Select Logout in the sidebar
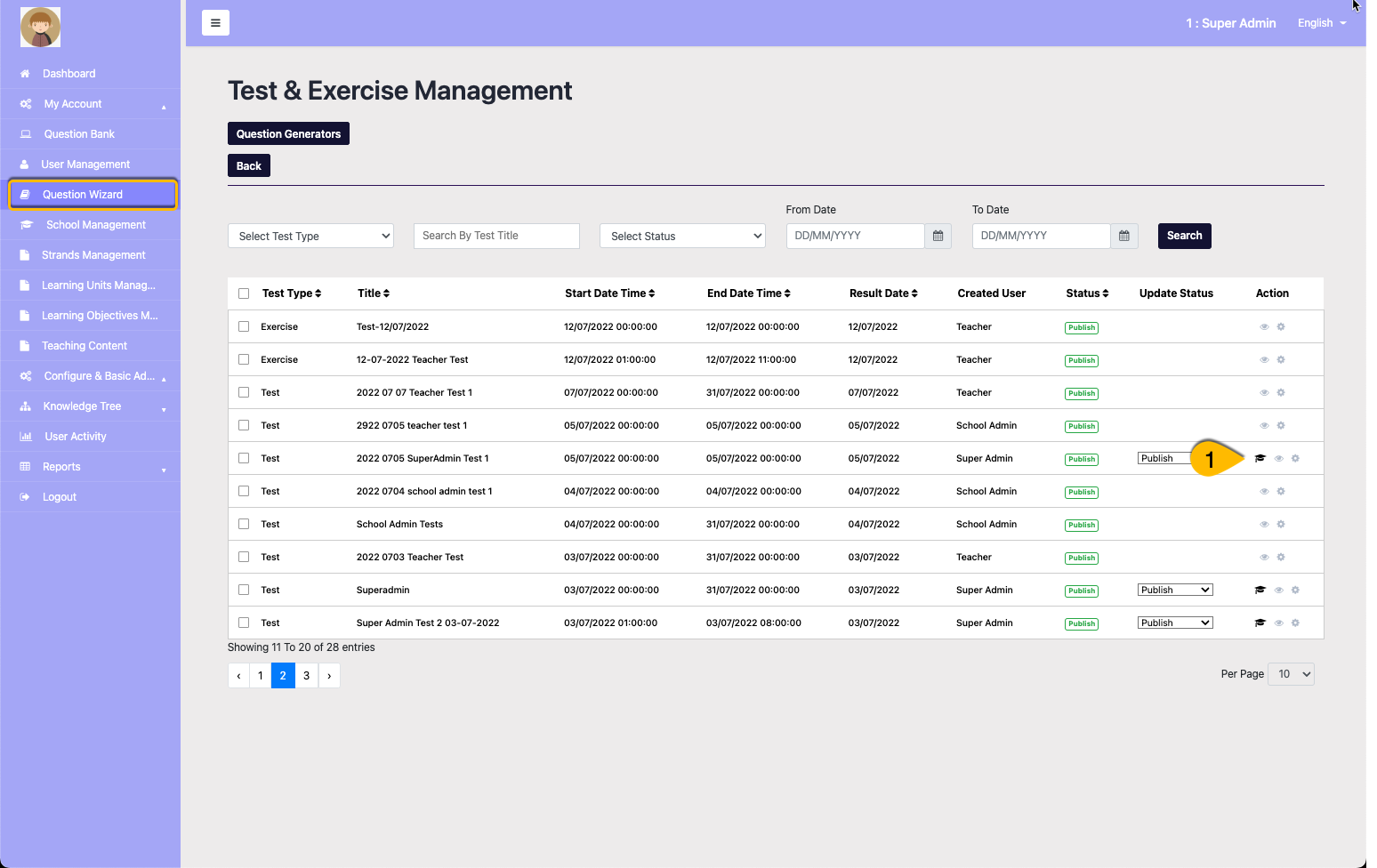 pos(91,497)
